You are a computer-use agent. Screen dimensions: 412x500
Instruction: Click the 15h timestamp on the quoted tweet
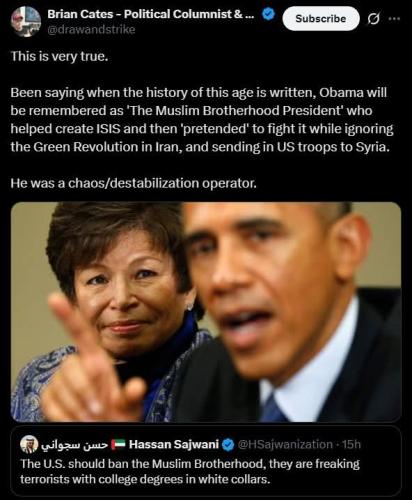point(351,444)
